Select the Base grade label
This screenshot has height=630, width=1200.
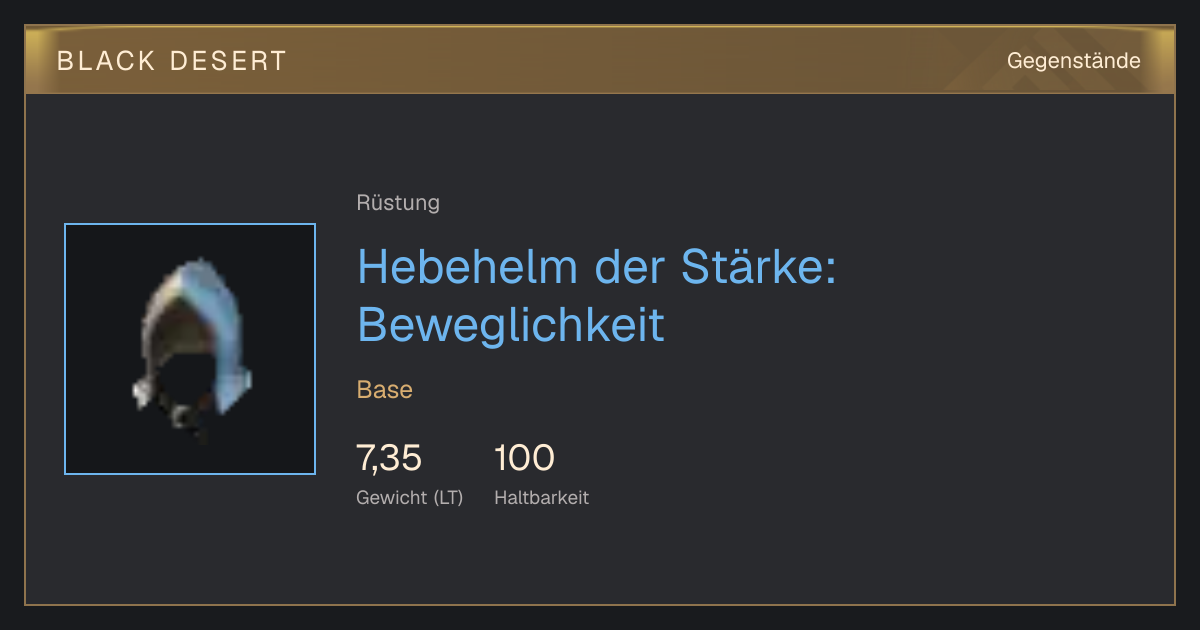click(385, 390)
